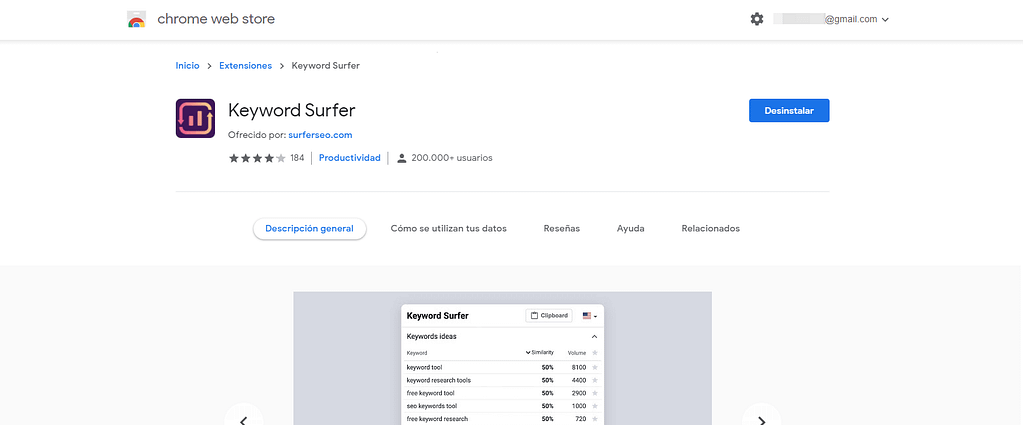Click the 'keyword research tools' row text
Viewport: 1023px width, 425px height.
438,380
